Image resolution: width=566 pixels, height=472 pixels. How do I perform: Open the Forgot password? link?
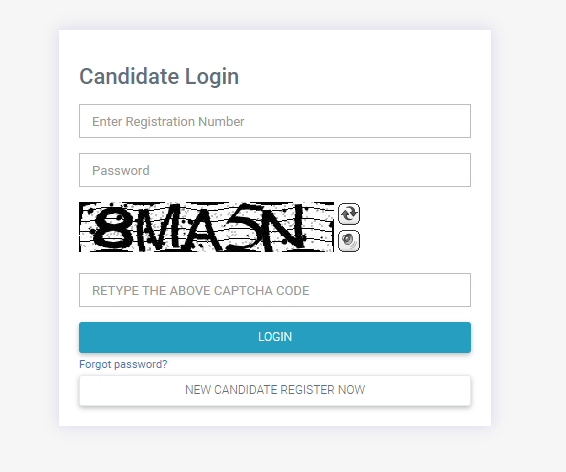(123, 364)
